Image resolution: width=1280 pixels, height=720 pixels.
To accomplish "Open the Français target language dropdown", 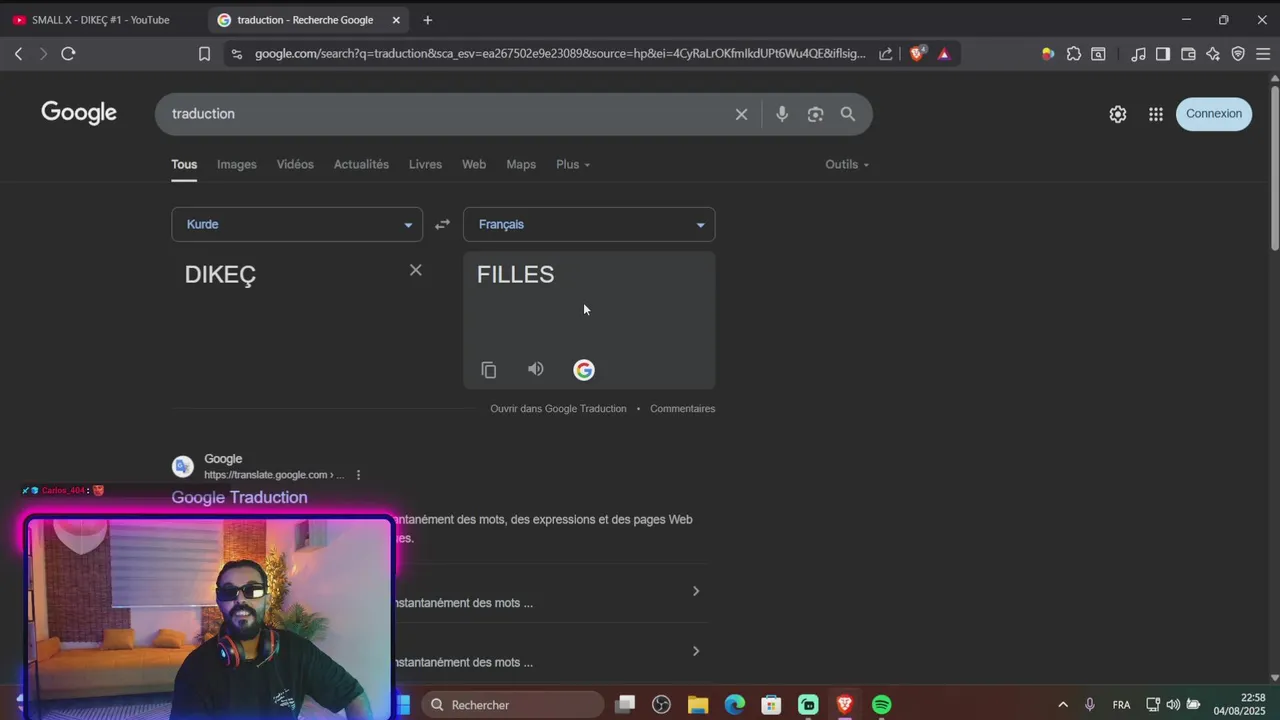I will pos(589,224).
